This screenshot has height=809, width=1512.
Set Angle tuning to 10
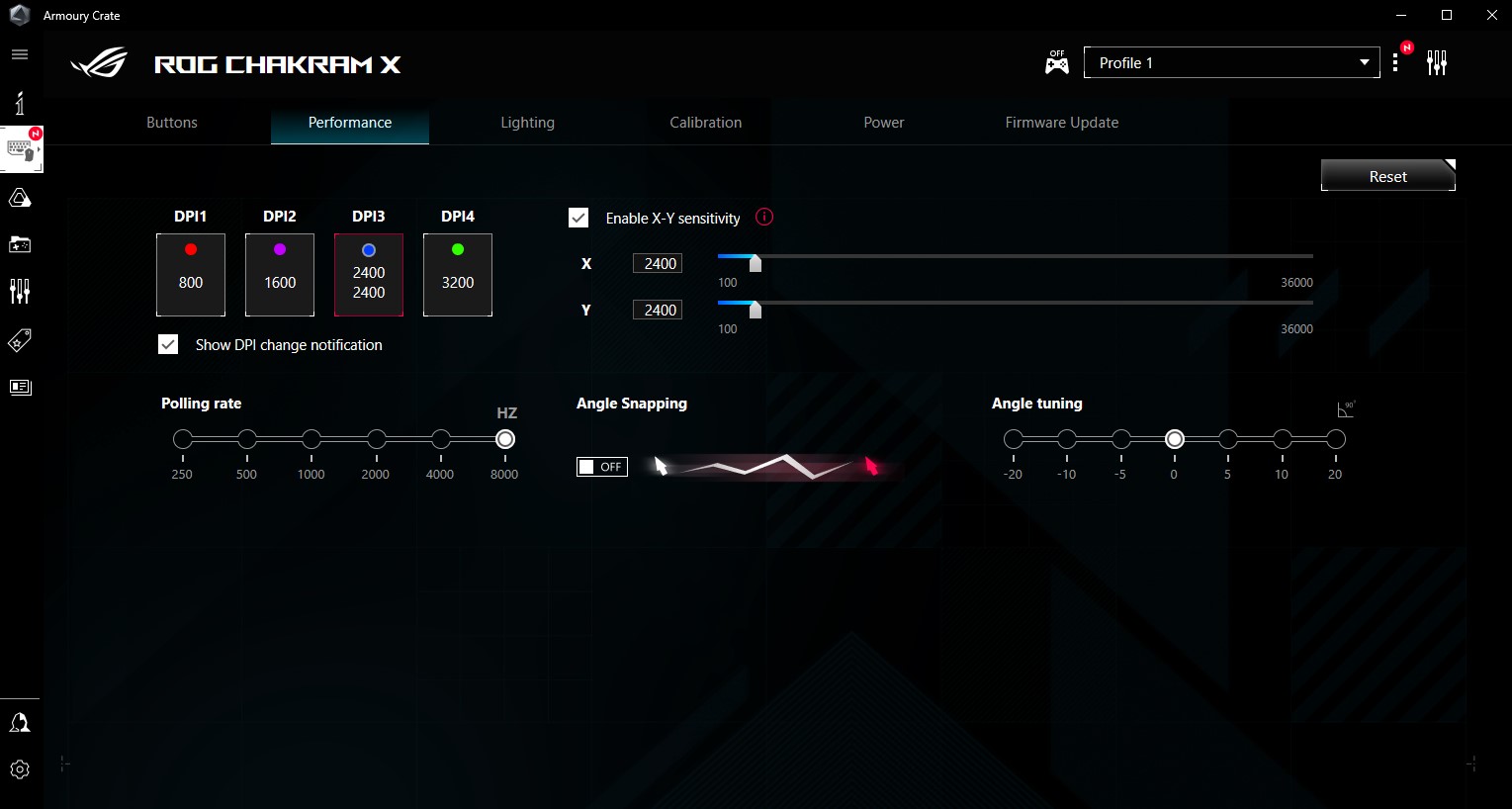pyautogui.click(x=1283, y=439)
